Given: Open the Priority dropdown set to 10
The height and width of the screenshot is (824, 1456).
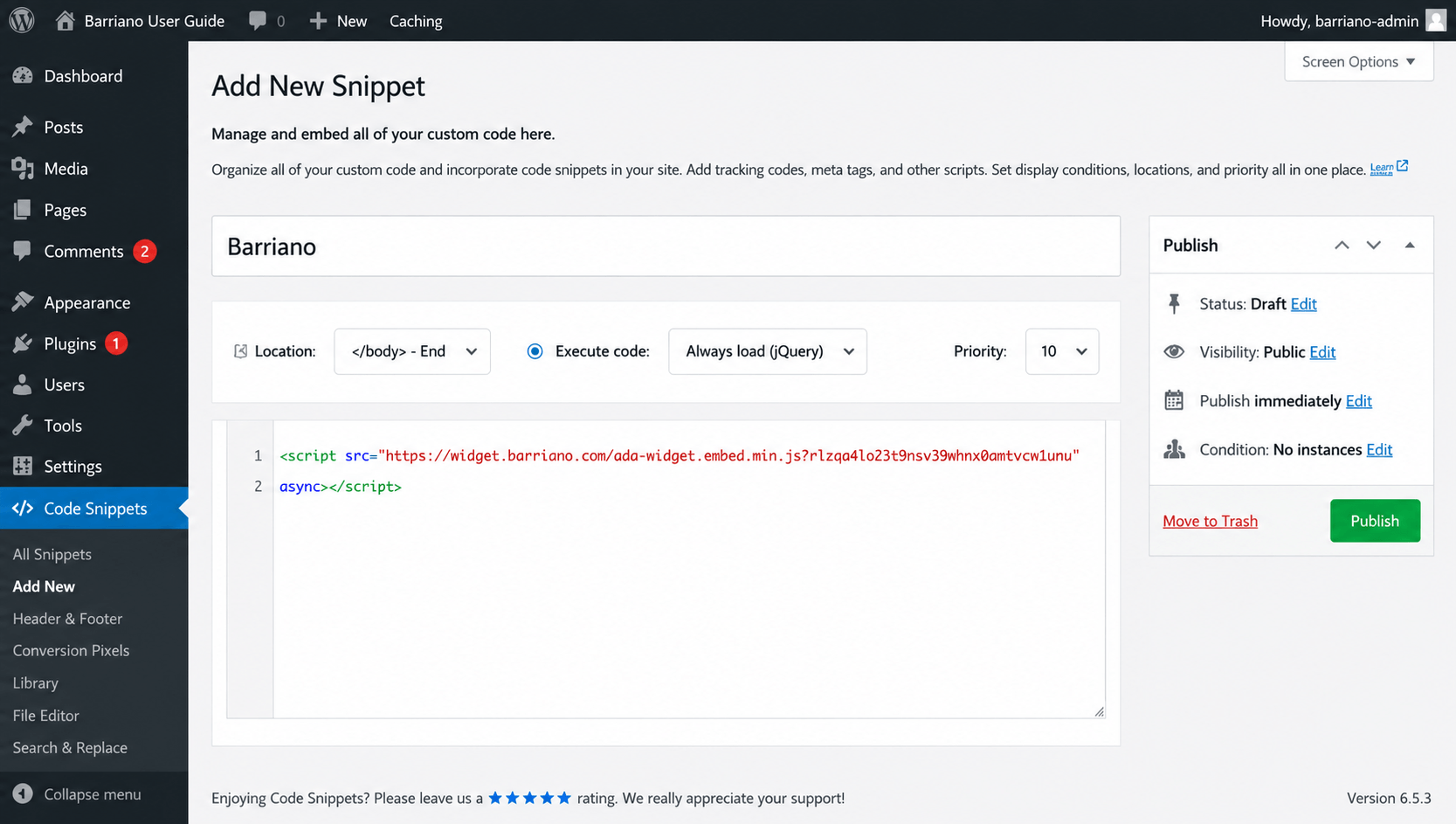Looking at the screenshot, I should 1062,351.
